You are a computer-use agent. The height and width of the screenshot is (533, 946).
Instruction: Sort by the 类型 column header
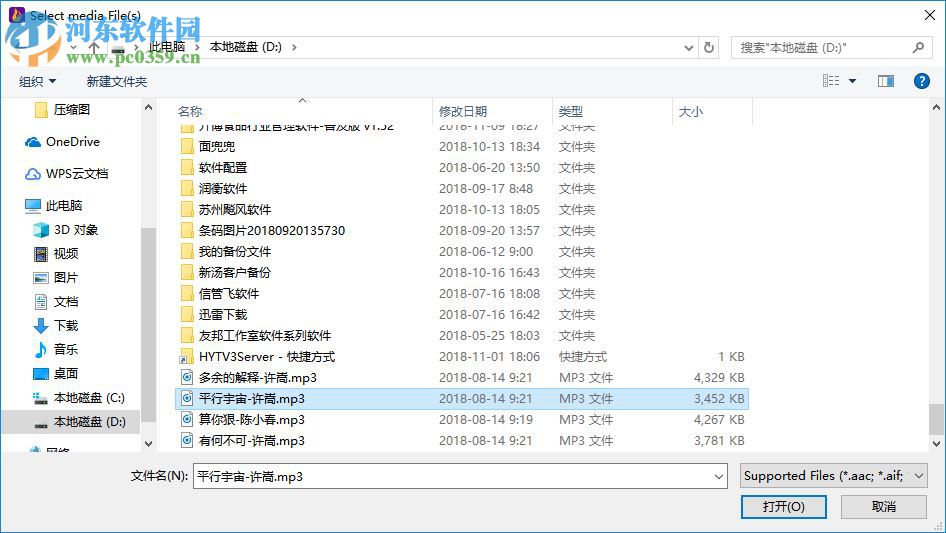click(x=571, y=112)
